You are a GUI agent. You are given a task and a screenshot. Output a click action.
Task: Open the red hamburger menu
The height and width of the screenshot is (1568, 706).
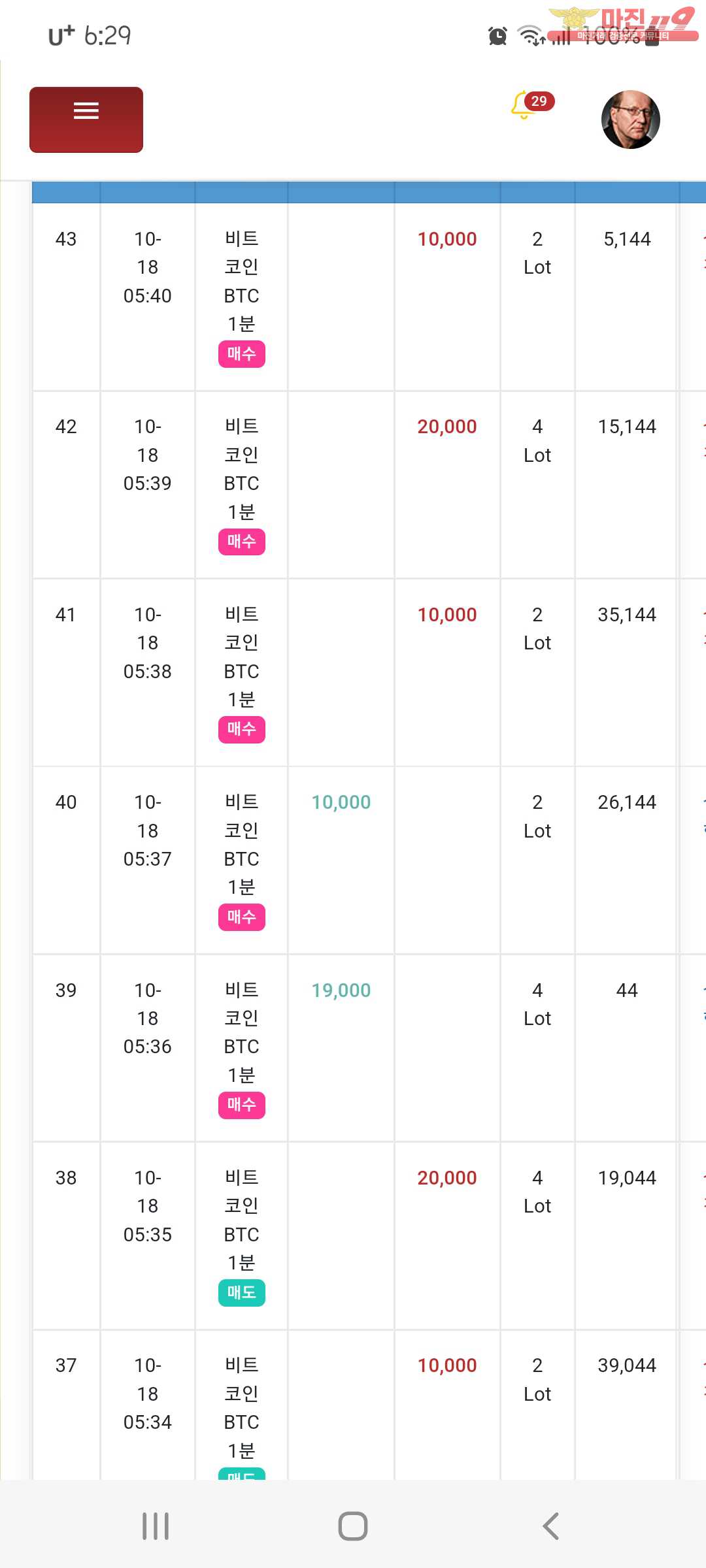point(86,120)
